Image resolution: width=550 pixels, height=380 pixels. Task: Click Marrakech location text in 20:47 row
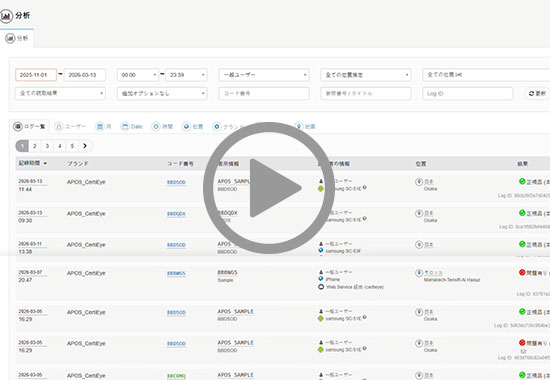(452, 280)
